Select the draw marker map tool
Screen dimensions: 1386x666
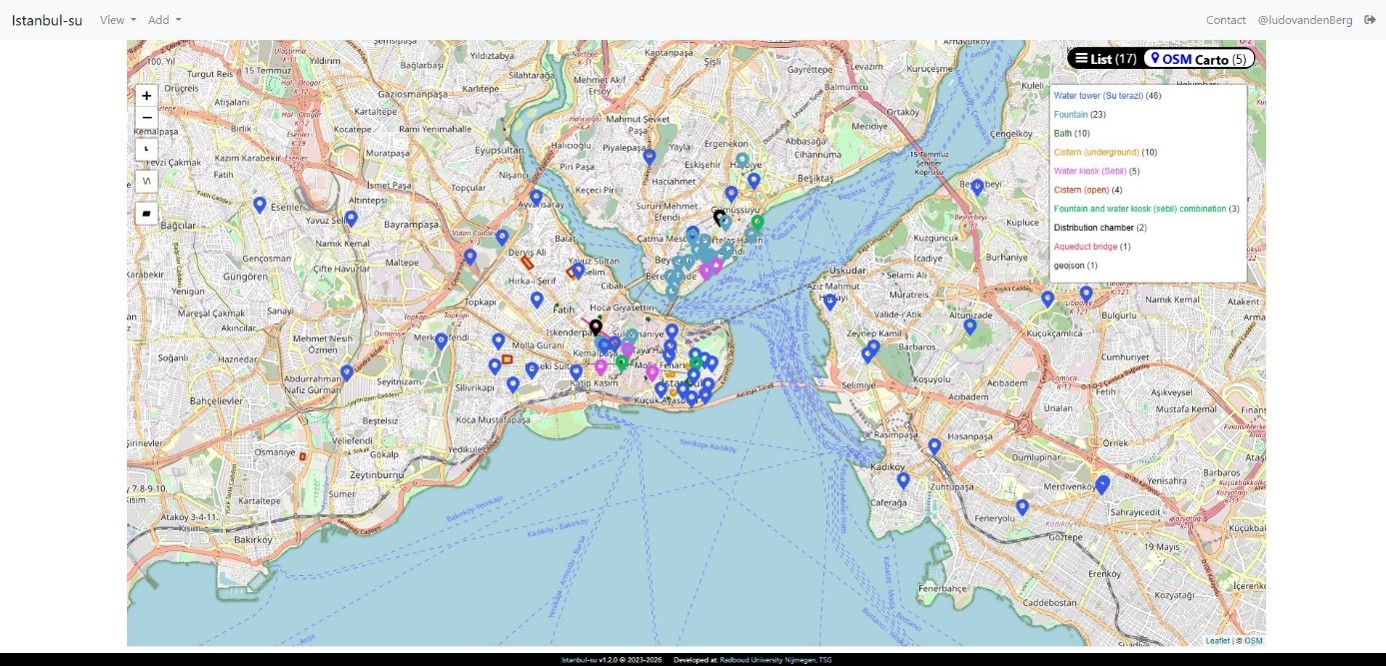(x=147, y=149)
